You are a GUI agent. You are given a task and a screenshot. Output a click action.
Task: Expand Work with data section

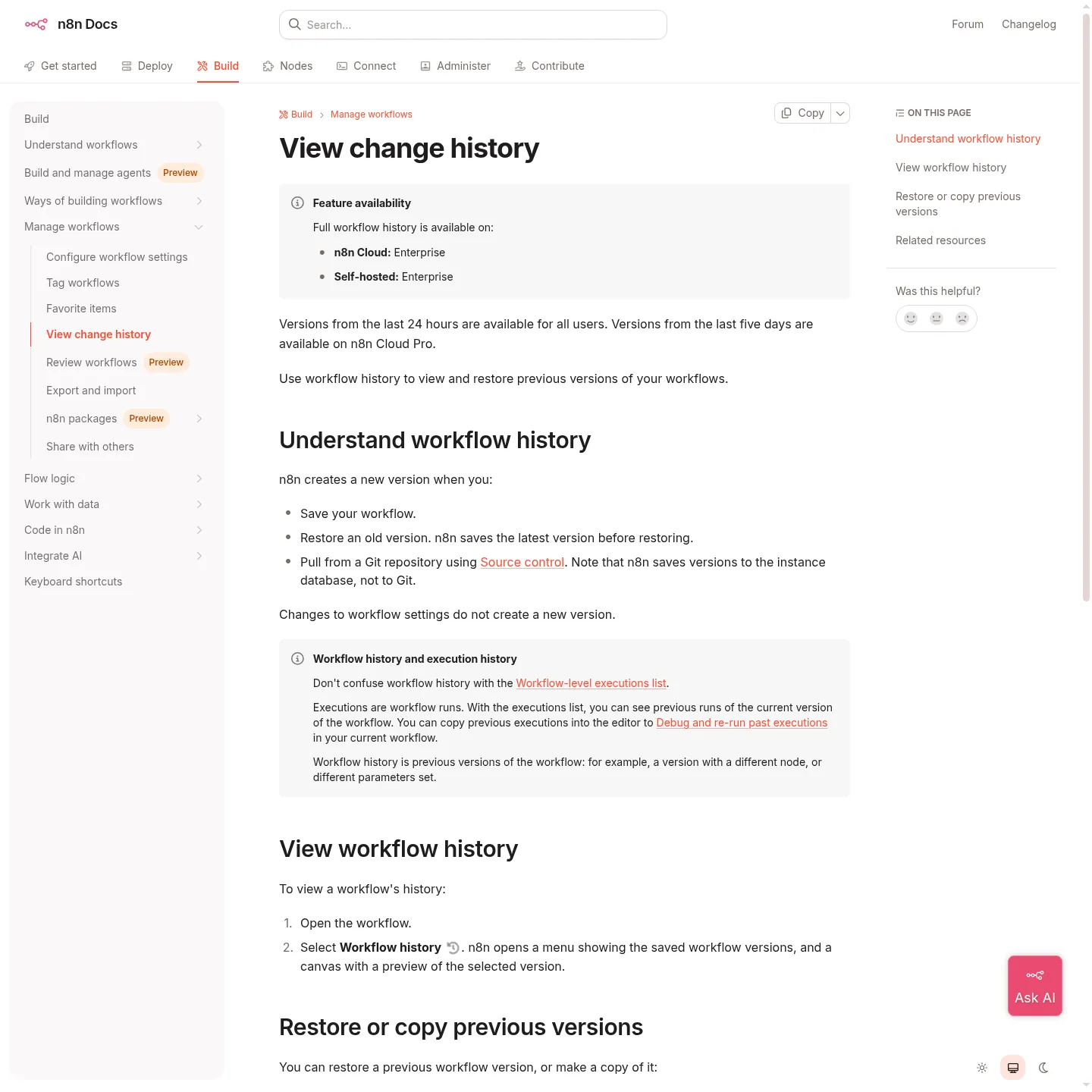pyautogui.click(x=199, y=504)
